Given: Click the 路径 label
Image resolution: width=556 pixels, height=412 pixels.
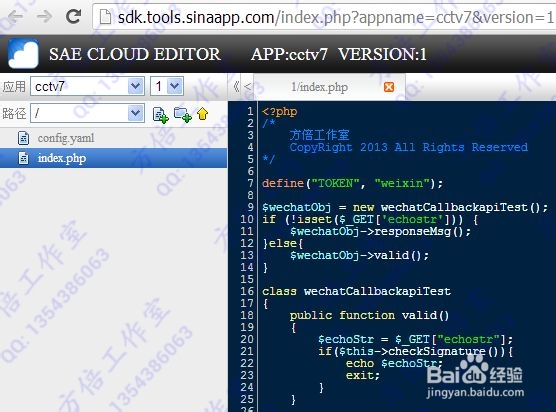Looking at the screenshot, I should (14, 113).
